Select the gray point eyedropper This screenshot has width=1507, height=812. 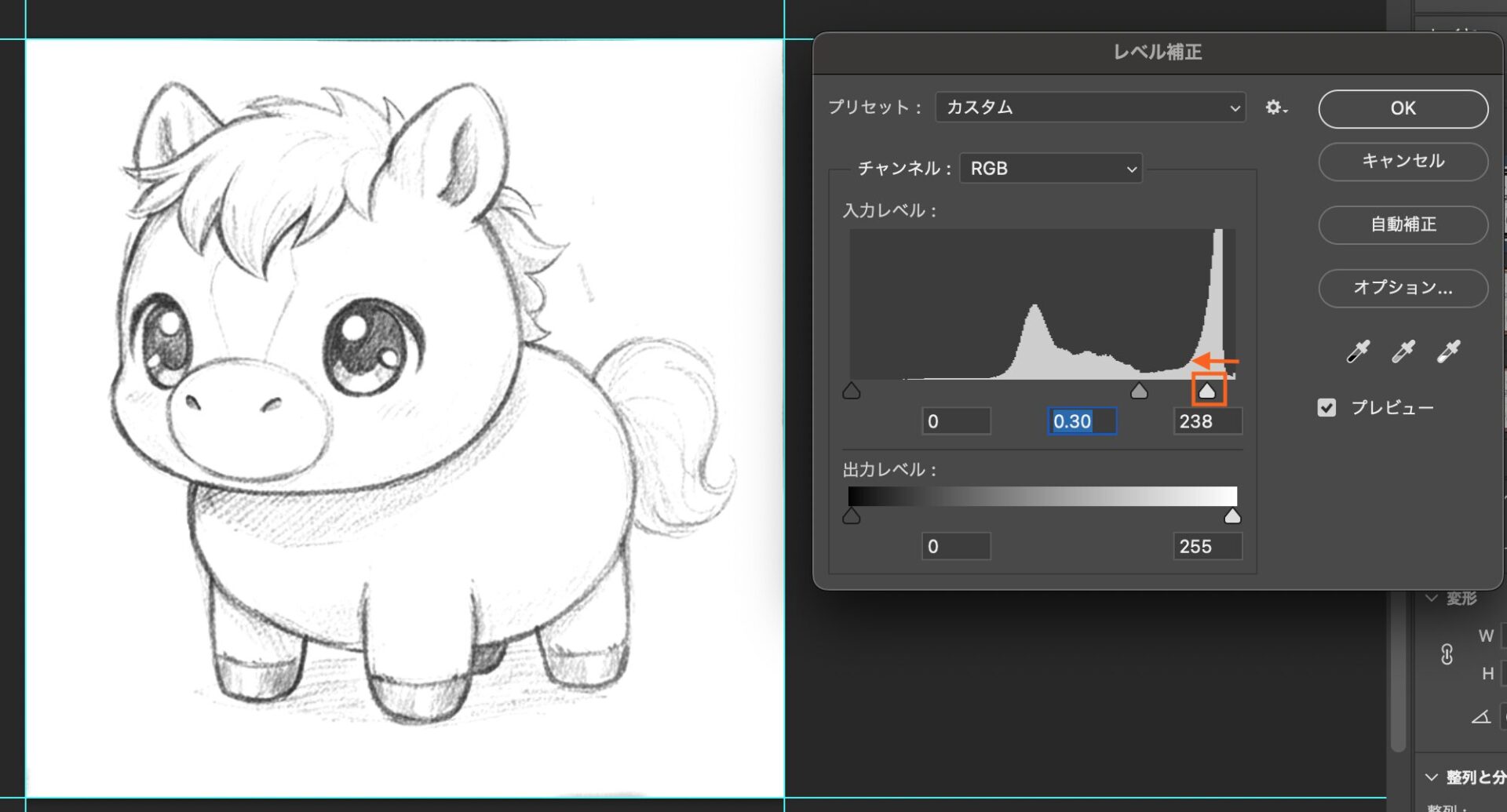[1403, 351]
